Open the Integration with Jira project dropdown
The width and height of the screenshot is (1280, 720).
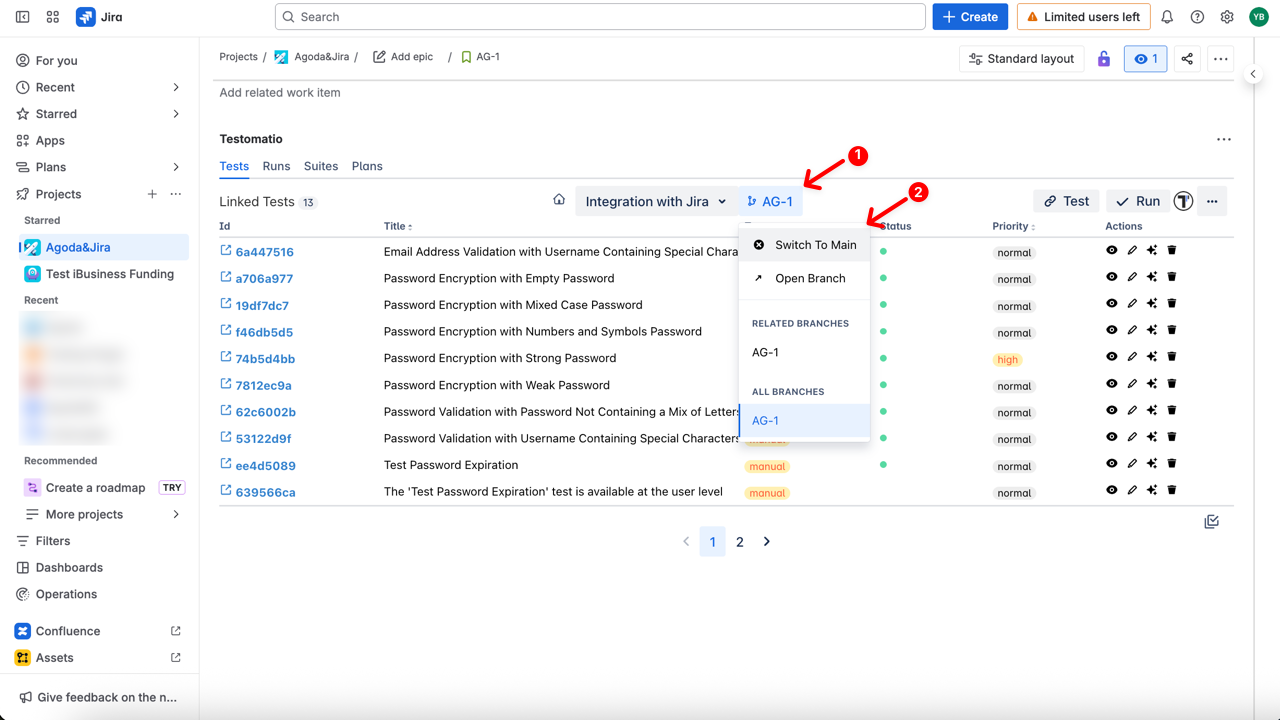point(655,201)
